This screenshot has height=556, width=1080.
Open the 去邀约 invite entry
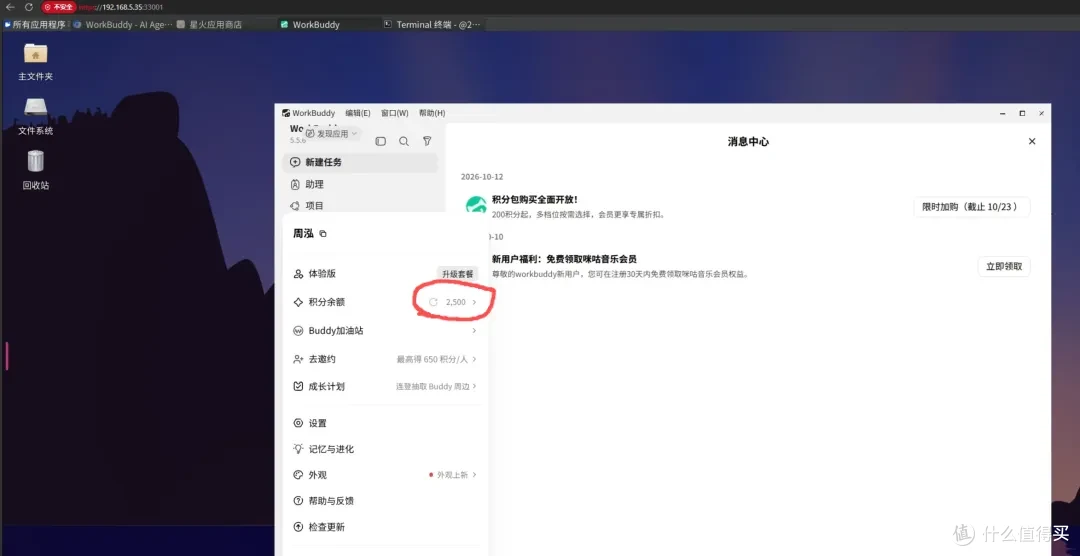tap(385, 359)
